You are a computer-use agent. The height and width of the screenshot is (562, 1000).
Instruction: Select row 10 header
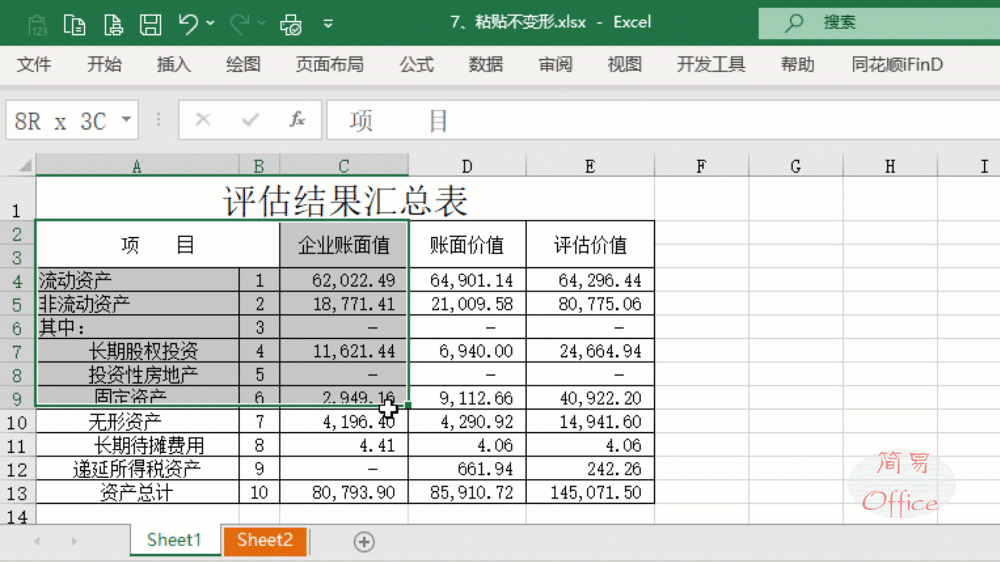coord(17,422)
